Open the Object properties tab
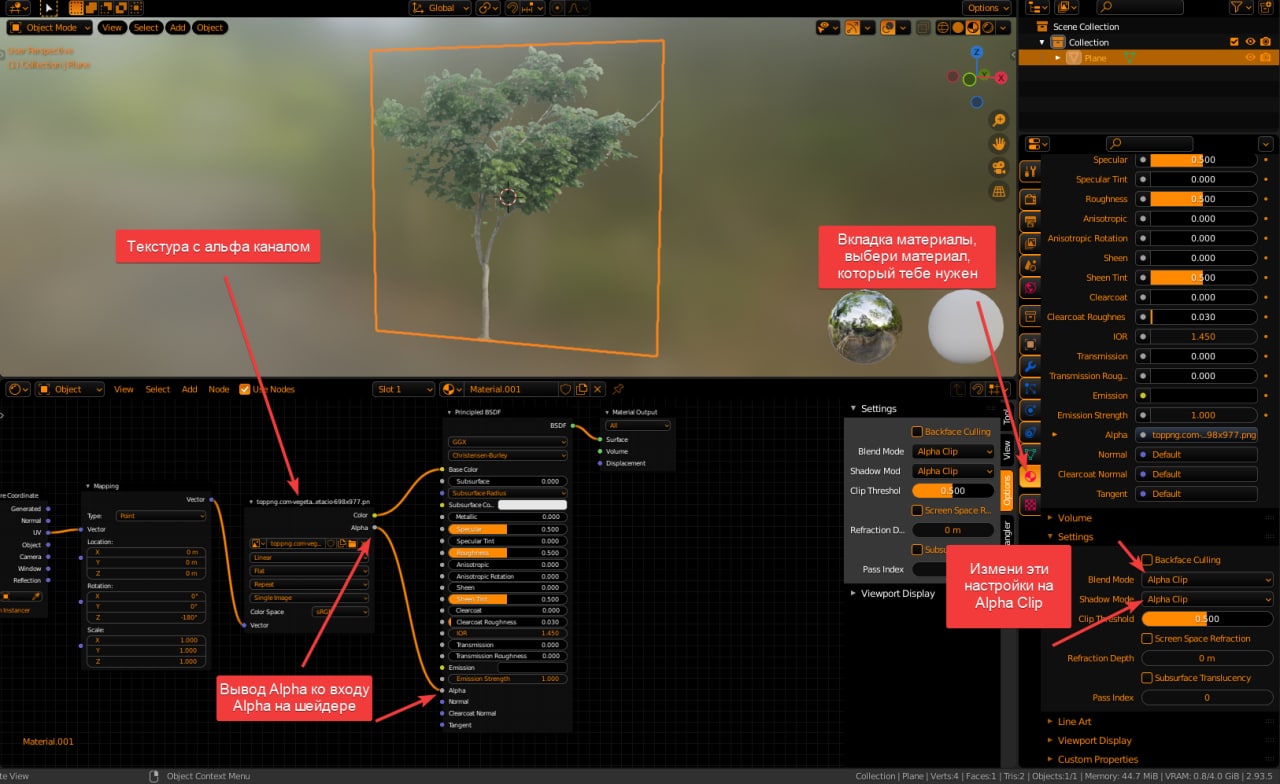Viewport: 1280px width, 784px height. 1030,344
